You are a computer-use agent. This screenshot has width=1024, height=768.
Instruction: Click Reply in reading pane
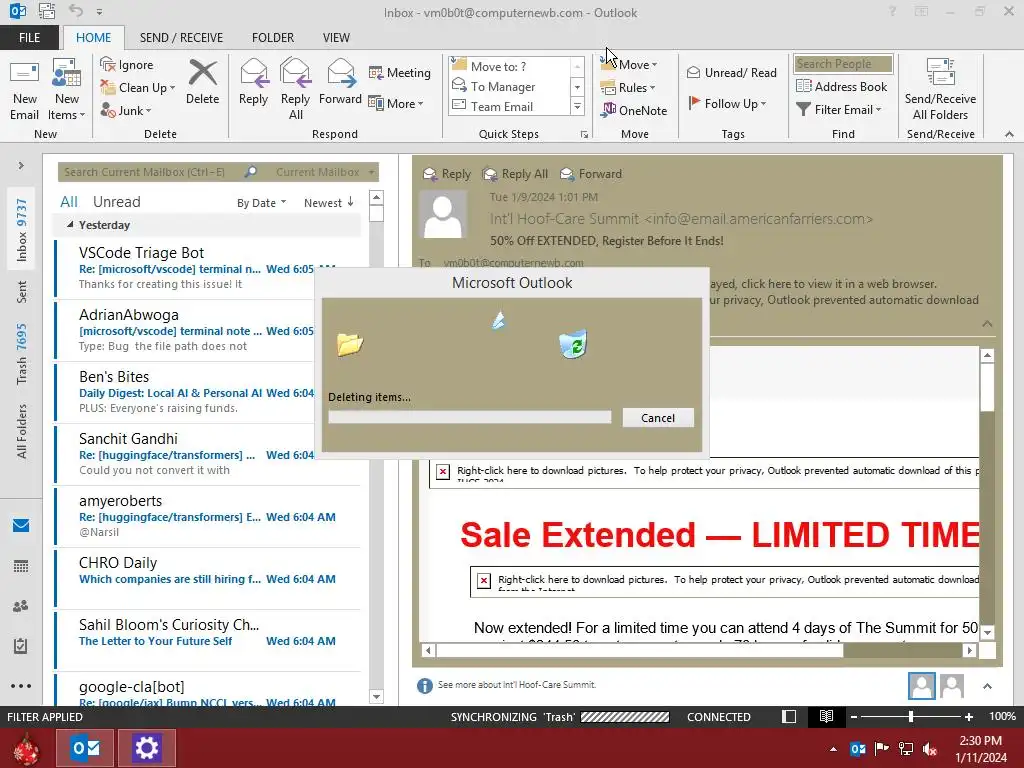tap(447, 174)
